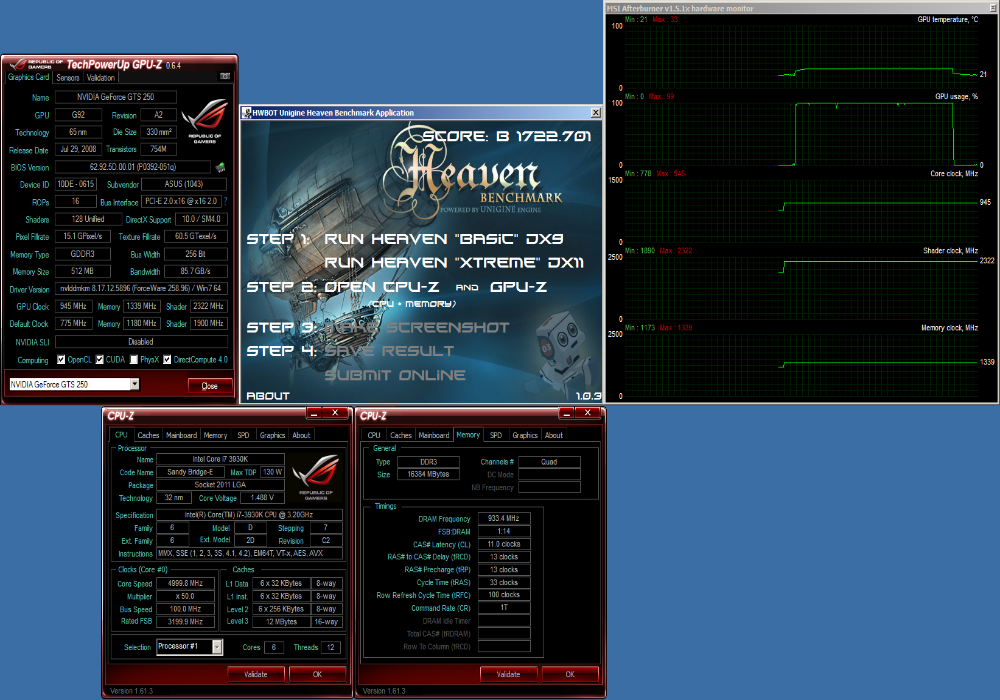1000x700 pixels.
Task: Click Validate in left CPU-Z window
Action: coord(256,674)
